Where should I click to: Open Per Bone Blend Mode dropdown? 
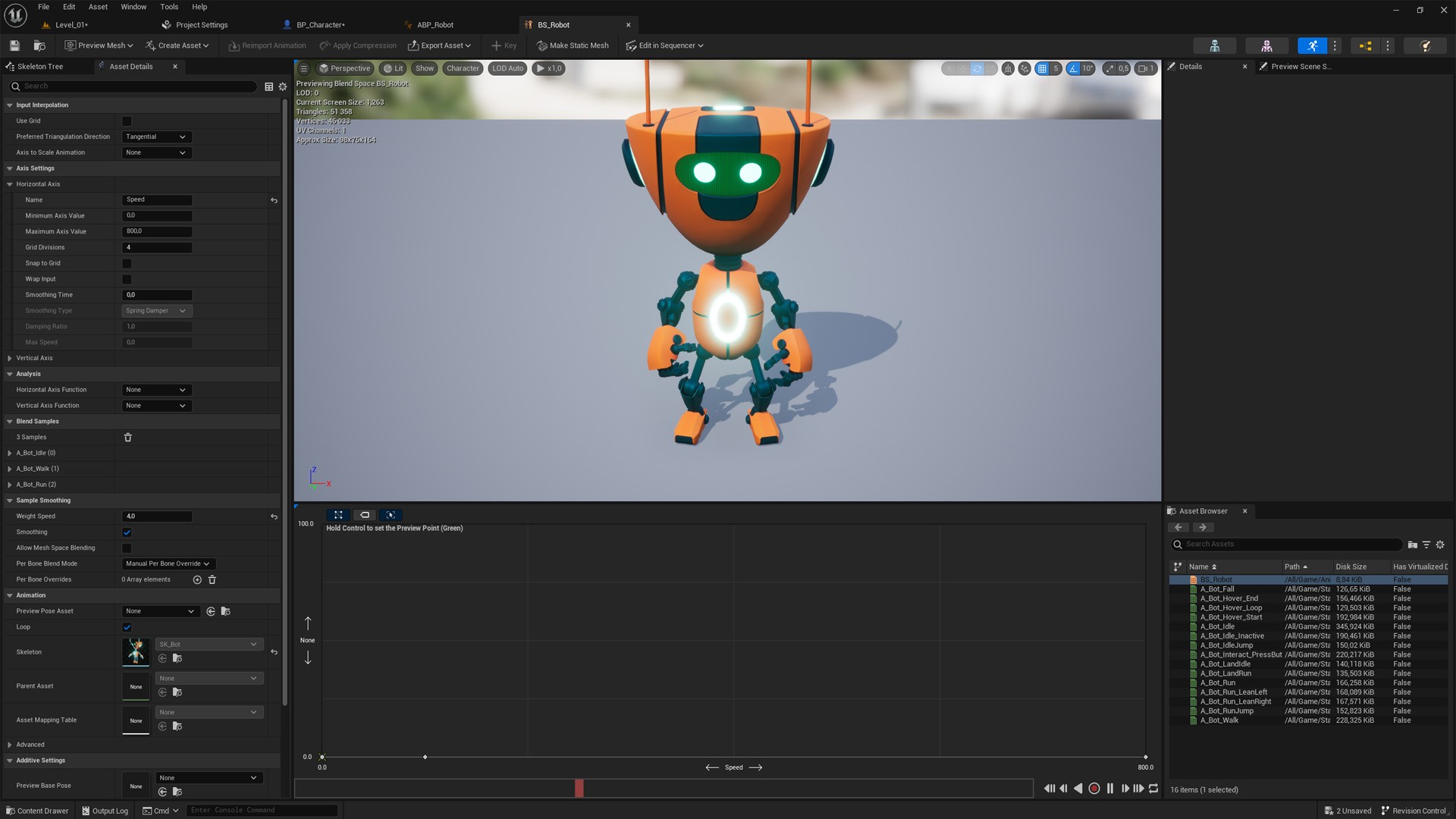168,564
